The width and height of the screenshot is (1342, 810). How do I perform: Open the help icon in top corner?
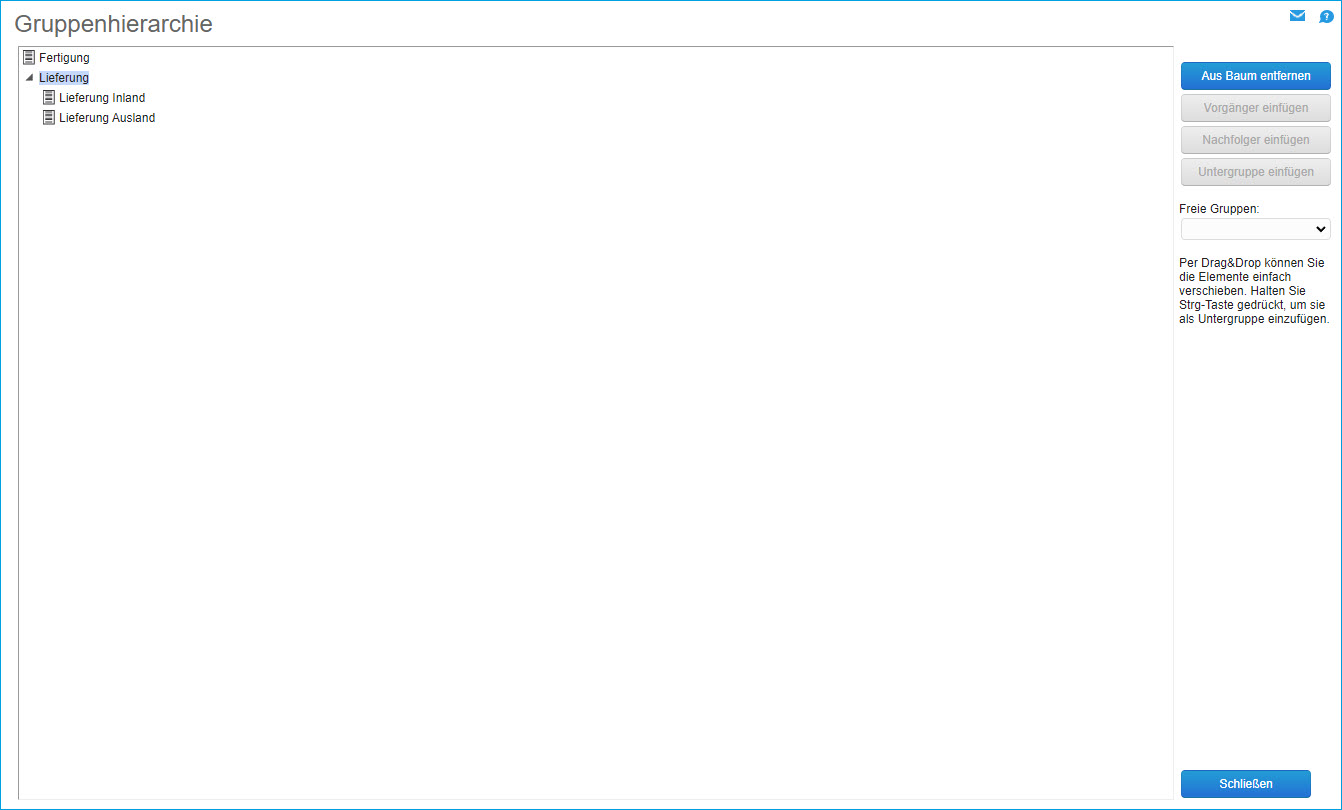pyautogui.click(x=1326, y=17)
